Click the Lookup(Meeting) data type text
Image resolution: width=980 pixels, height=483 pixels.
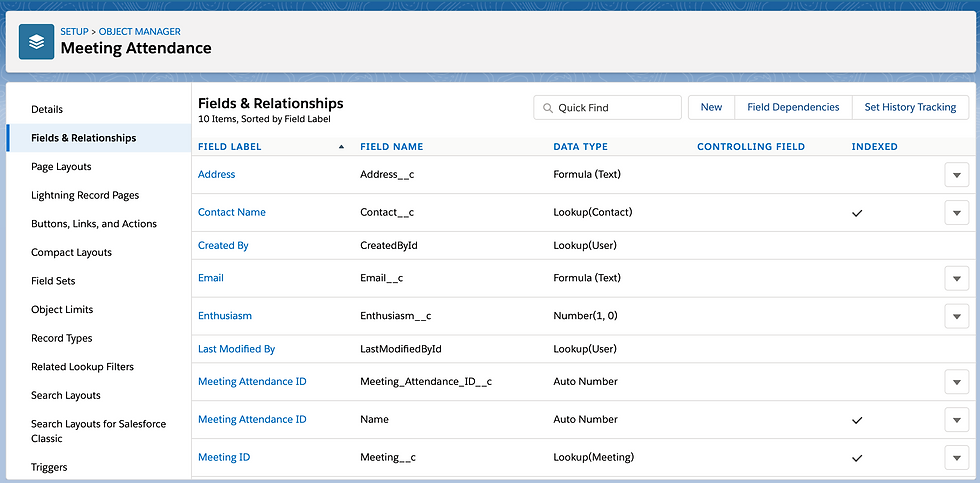click(594, 457)
